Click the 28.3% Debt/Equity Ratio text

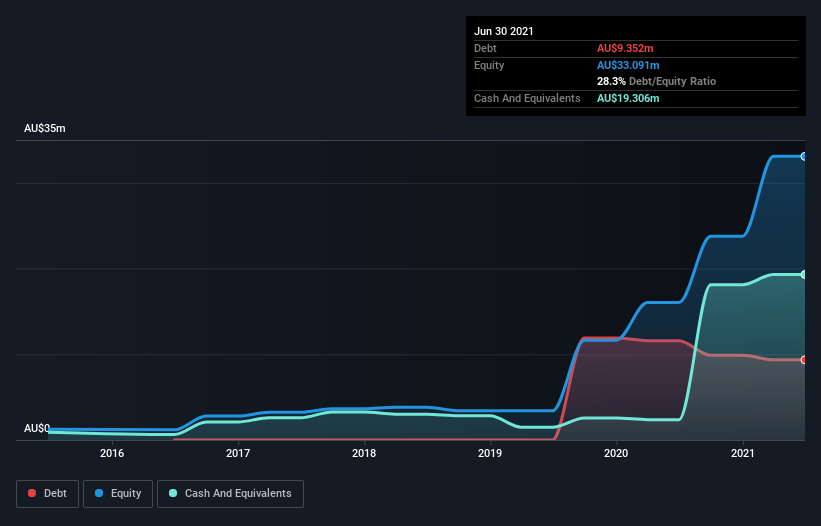coord(657,81)
